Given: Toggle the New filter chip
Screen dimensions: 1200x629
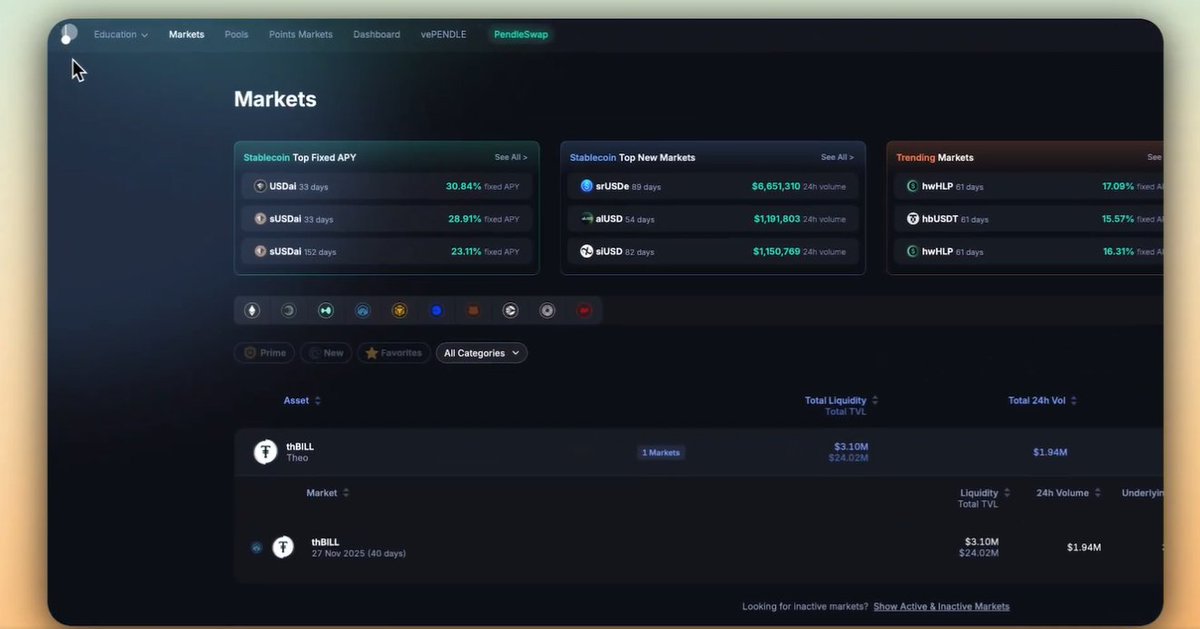Looking at the screenshot, I should tap(326, 353).
